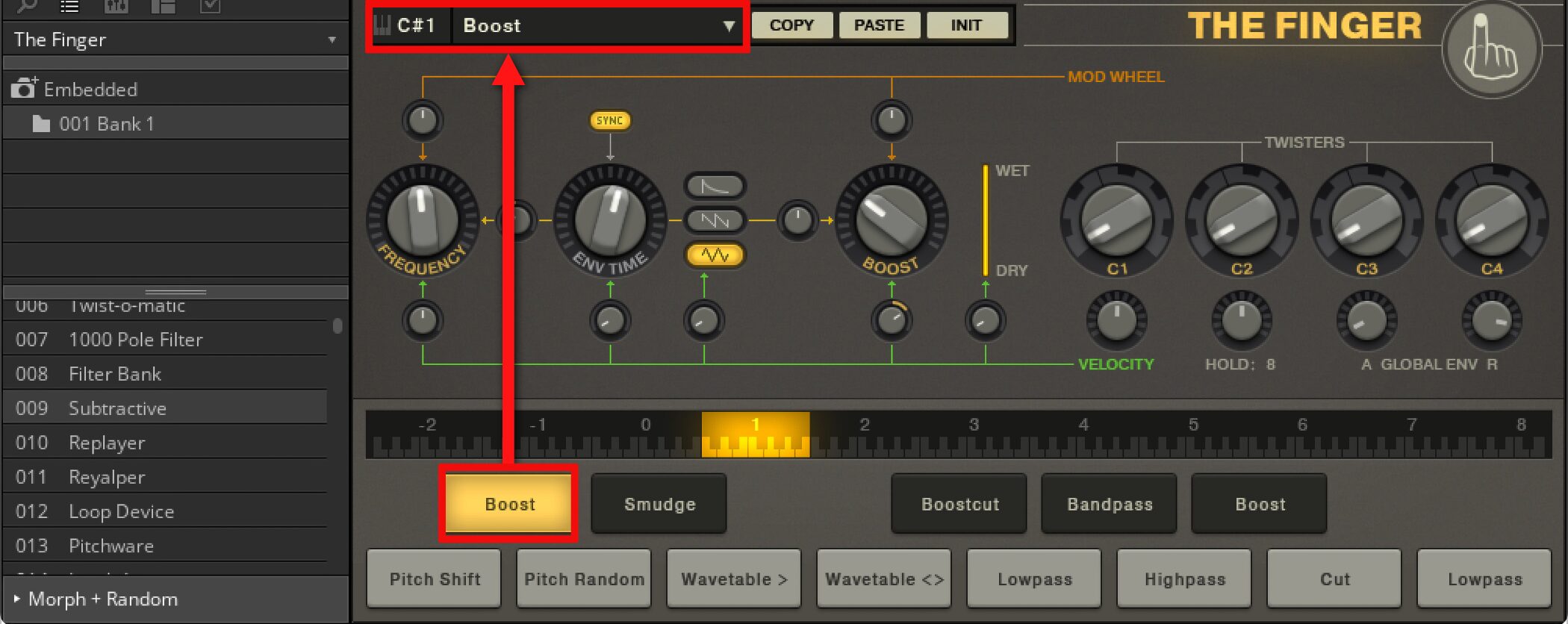Click the yellow WET/DRY level slider
1568x624 pixels.
pos(986,220)
